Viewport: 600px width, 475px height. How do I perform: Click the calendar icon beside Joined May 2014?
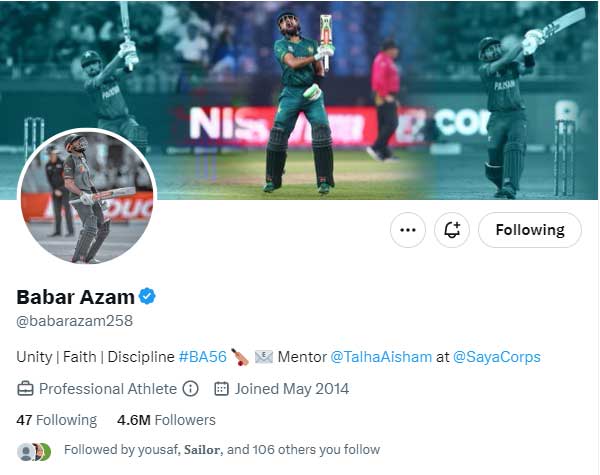tap(221, 389)
